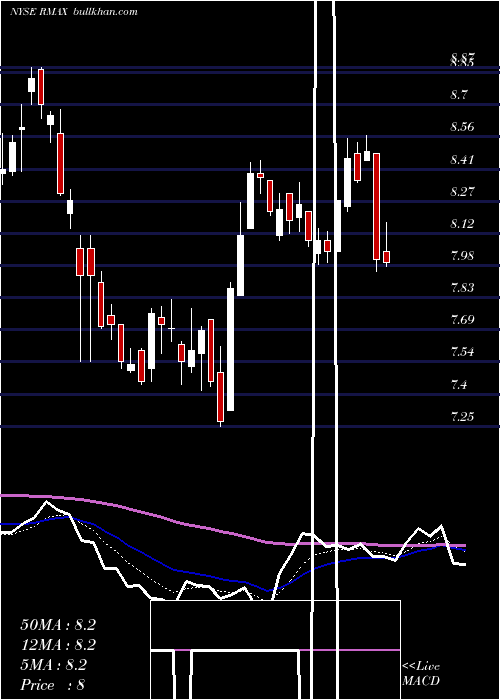The image size is (500, 700).
Task: Click the 8.7 price axis label
Action: 459,95
